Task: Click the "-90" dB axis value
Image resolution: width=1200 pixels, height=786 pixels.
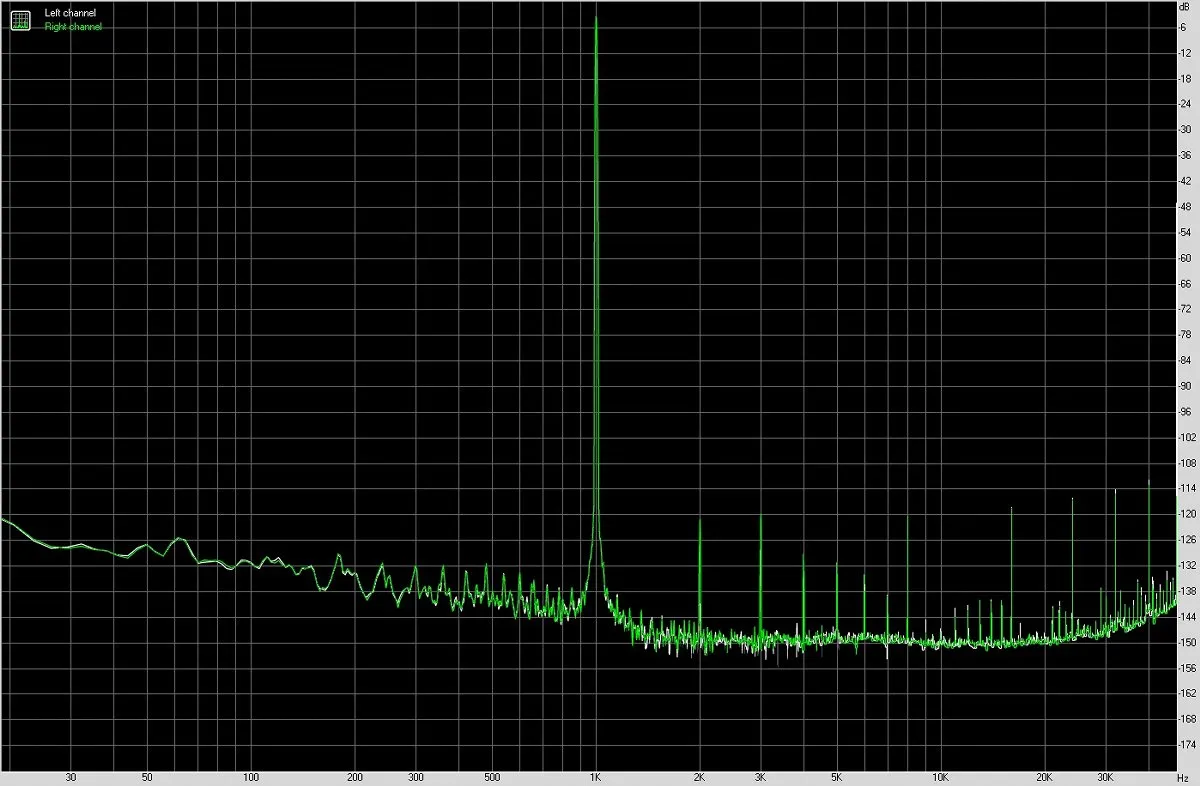Action: pos(1184,385)
